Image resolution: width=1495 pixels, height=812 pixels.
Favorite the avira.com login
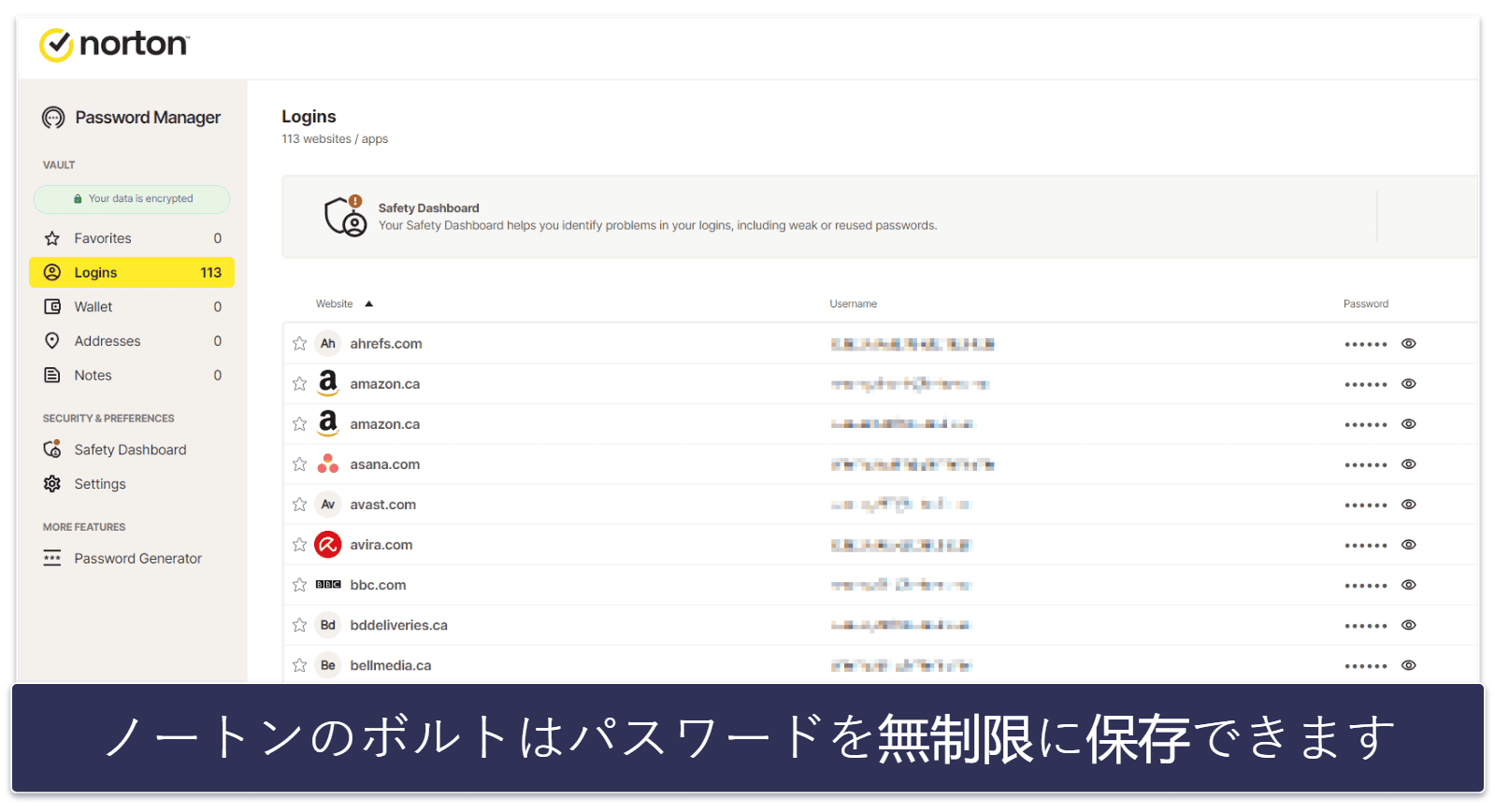(x=299, y=545)
